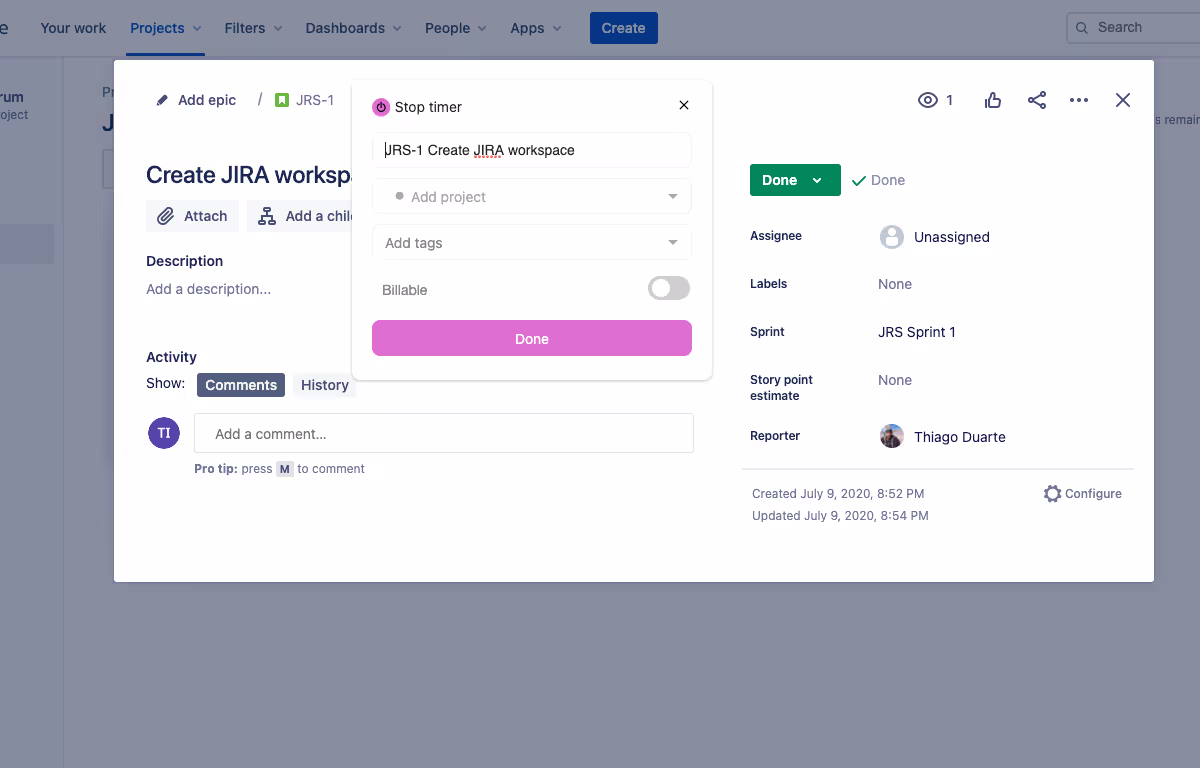Viewport: 1200px width, 768px height.
Task: Click the Unassigned avatar icon
Action: [x=892, y=237]
